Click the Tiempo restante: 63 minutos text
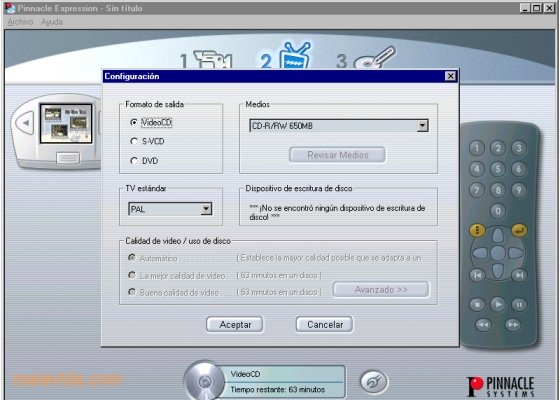The width and height of the screenshot is (560, 400). (x=278, y=389)
